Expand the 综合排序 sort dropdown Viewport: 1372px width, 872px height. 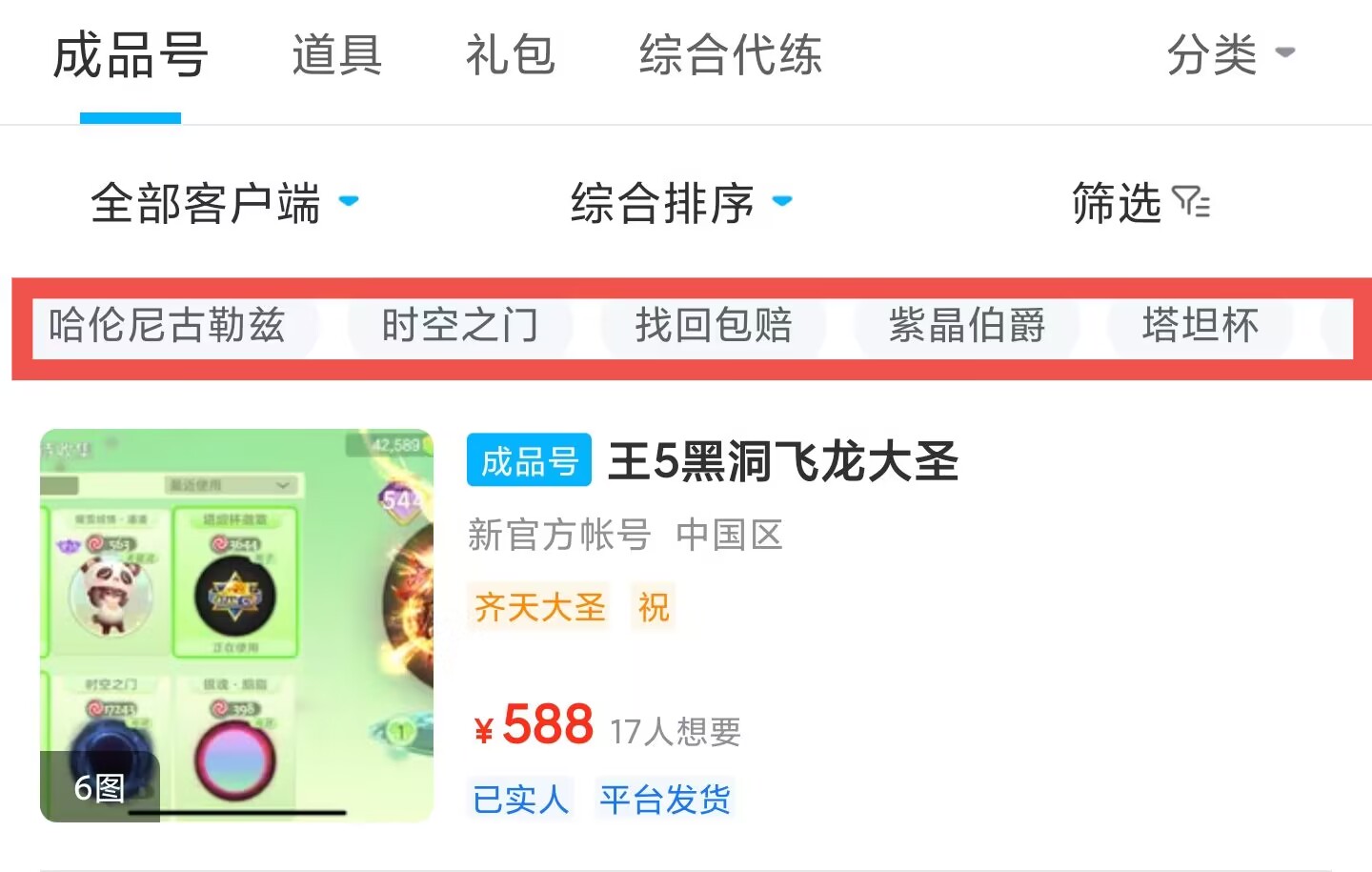pyautogui.click(x=681, y=203)
